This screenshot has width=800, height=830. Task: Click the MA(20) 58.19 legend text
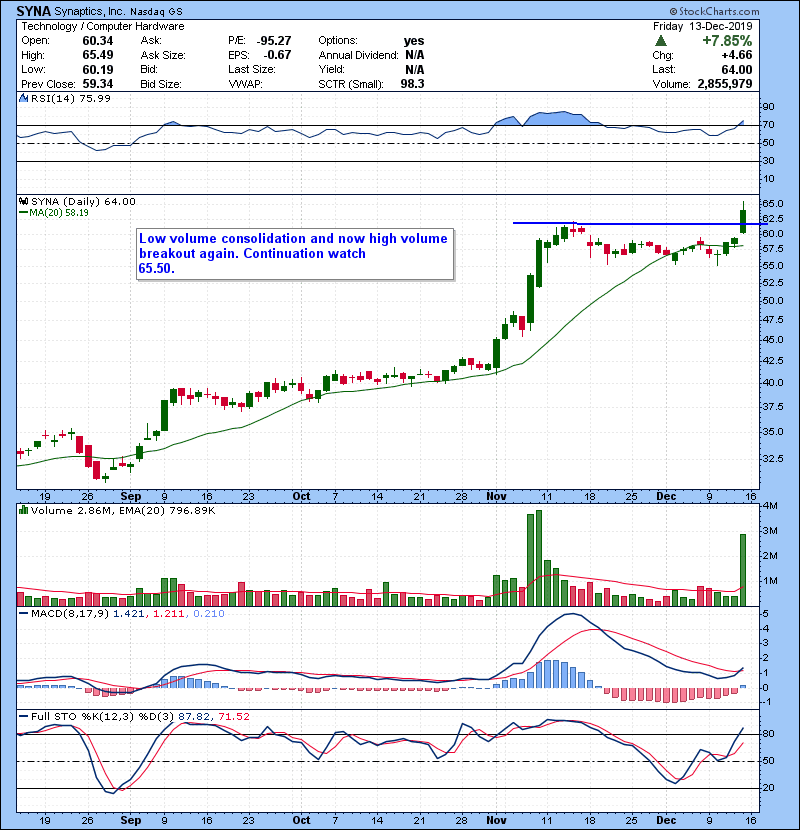coord(59,213)
